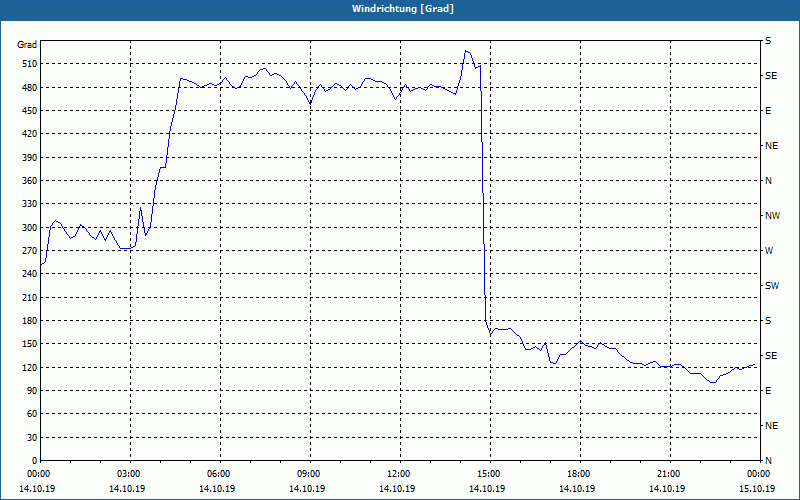Viewport: 800px width, 500px height.
Task: Click the 14.10.19 date under 21:00
Action: [667, 489]
